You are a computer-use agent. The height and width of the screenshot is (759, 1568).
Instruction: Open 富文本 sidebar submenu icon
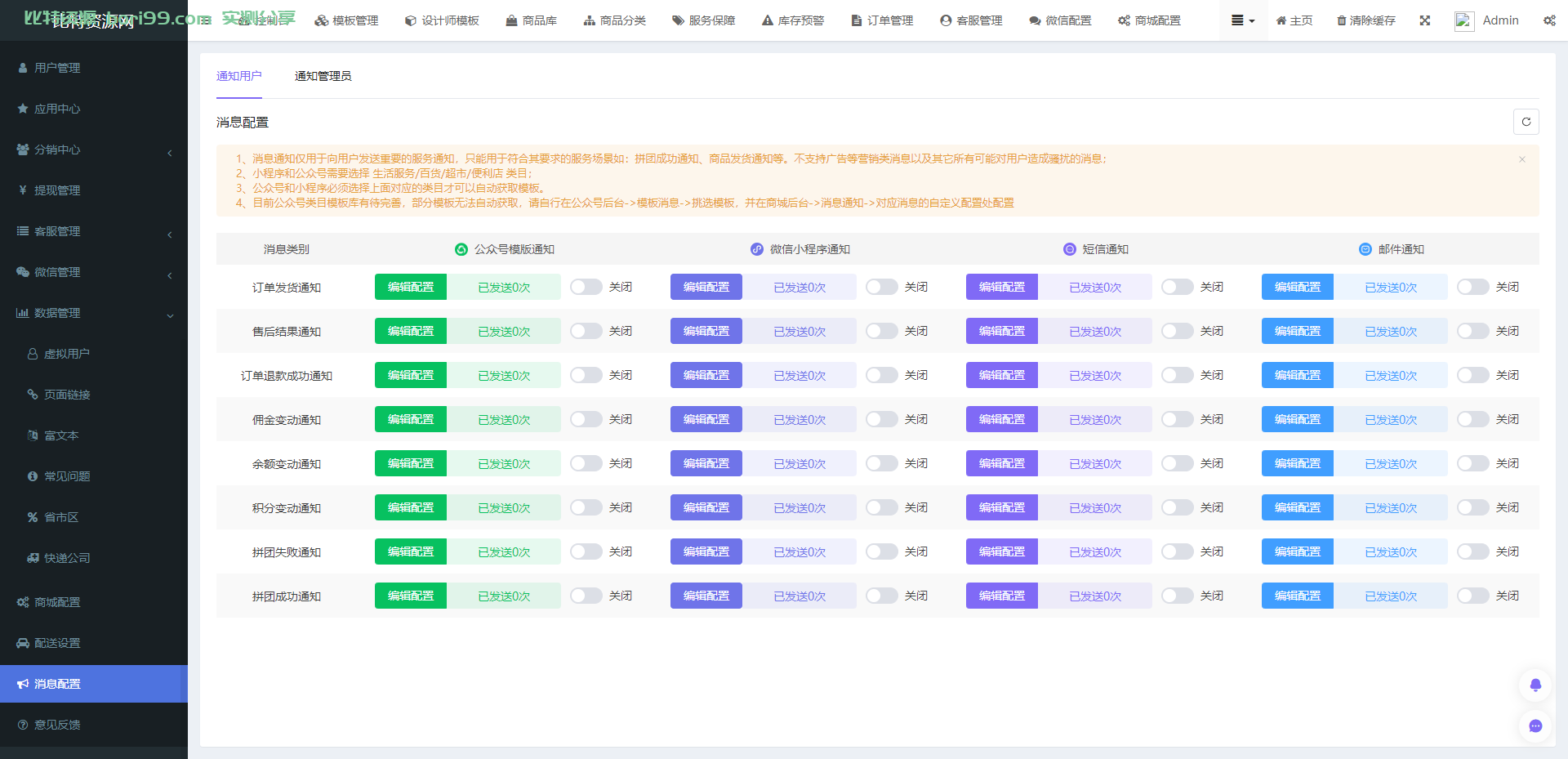pyautogui.click(x=33, y=435)
